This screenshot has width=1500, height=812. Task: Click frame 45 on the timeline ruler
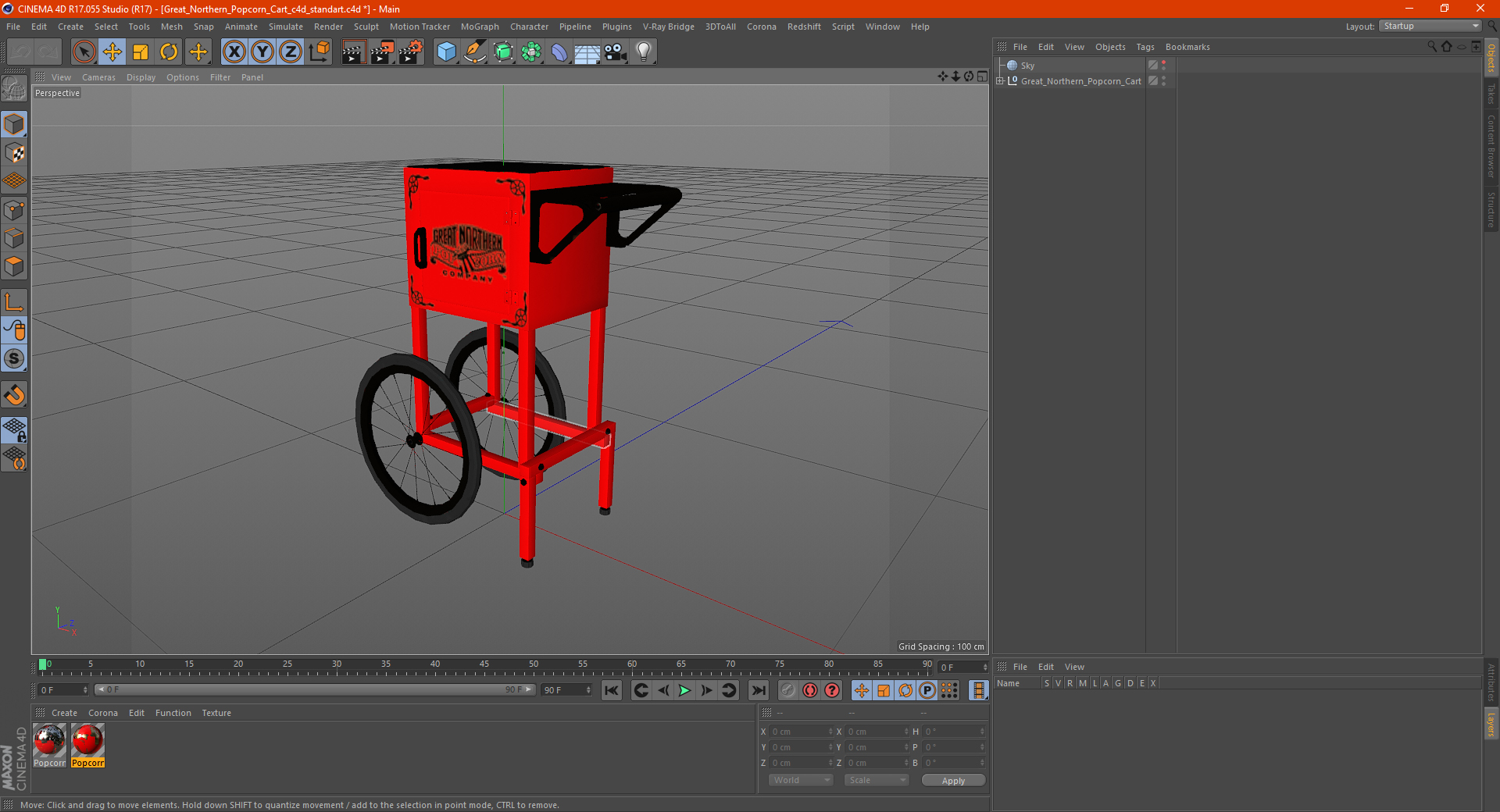[x=484, y=666]
